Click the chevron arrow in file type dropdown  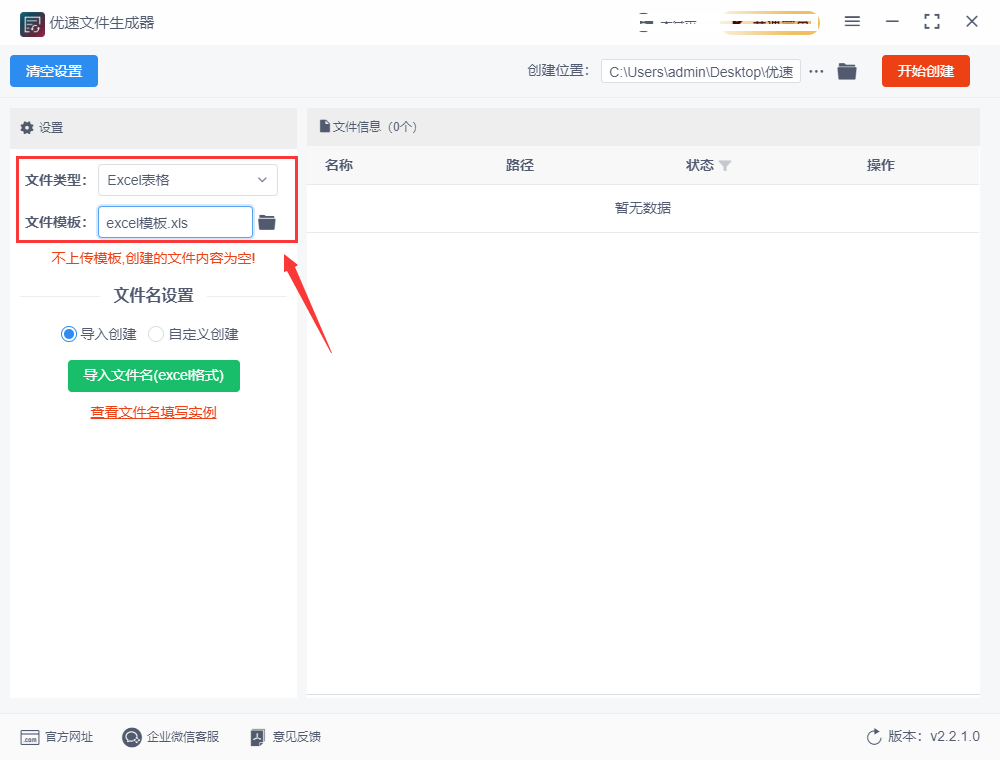262,180
